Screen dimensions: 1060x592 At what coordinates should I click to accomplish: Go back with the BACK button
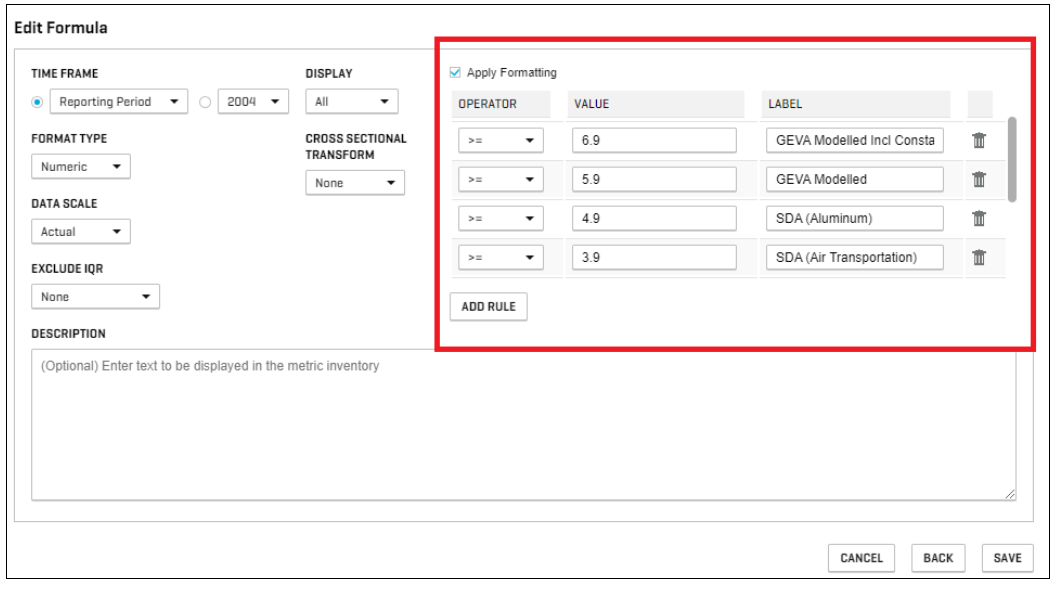[938, 558]
